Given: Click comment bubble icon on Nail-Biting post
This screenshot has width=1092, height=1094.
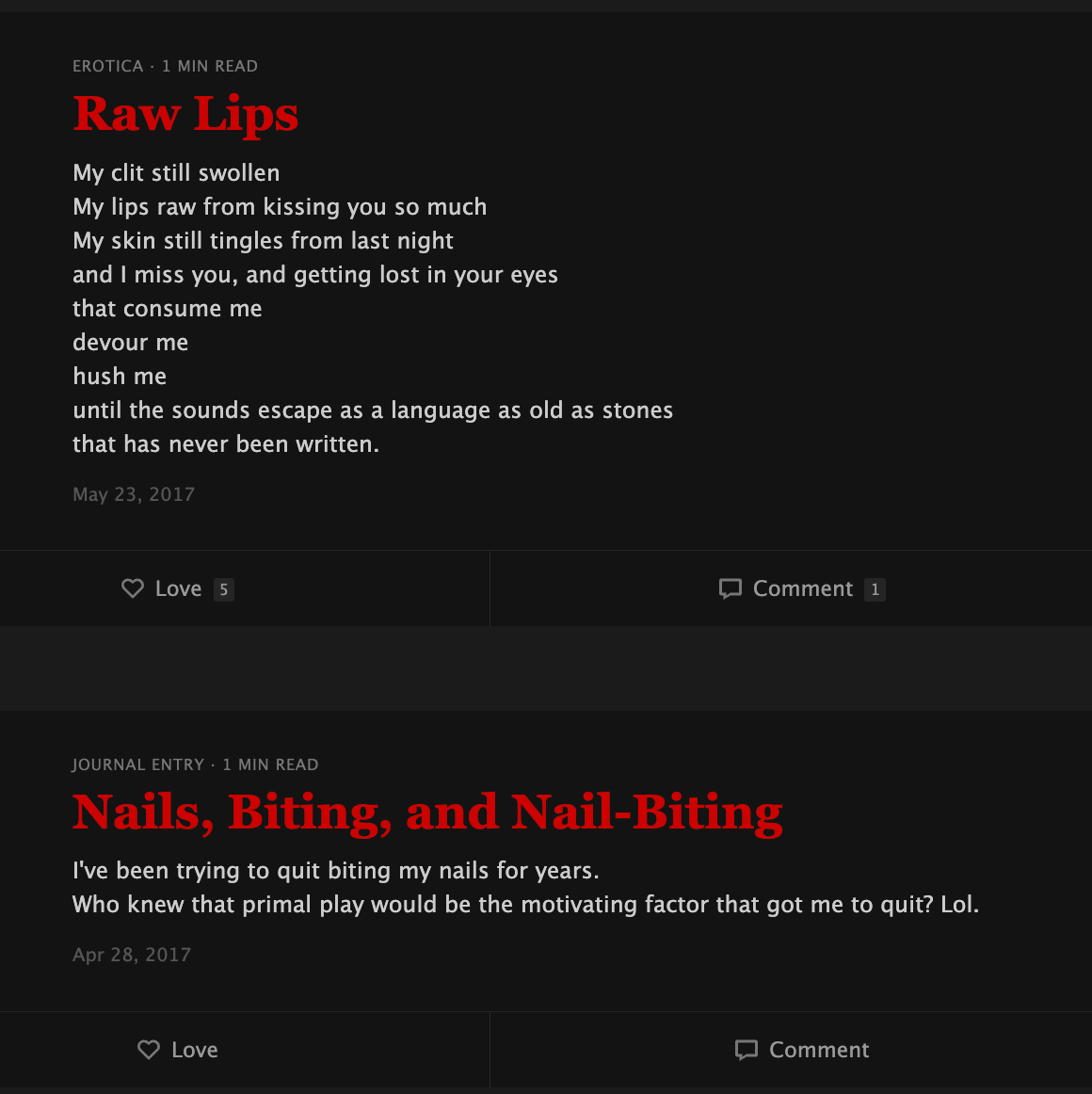Looking at the screenshot, I should (746, 1050).
